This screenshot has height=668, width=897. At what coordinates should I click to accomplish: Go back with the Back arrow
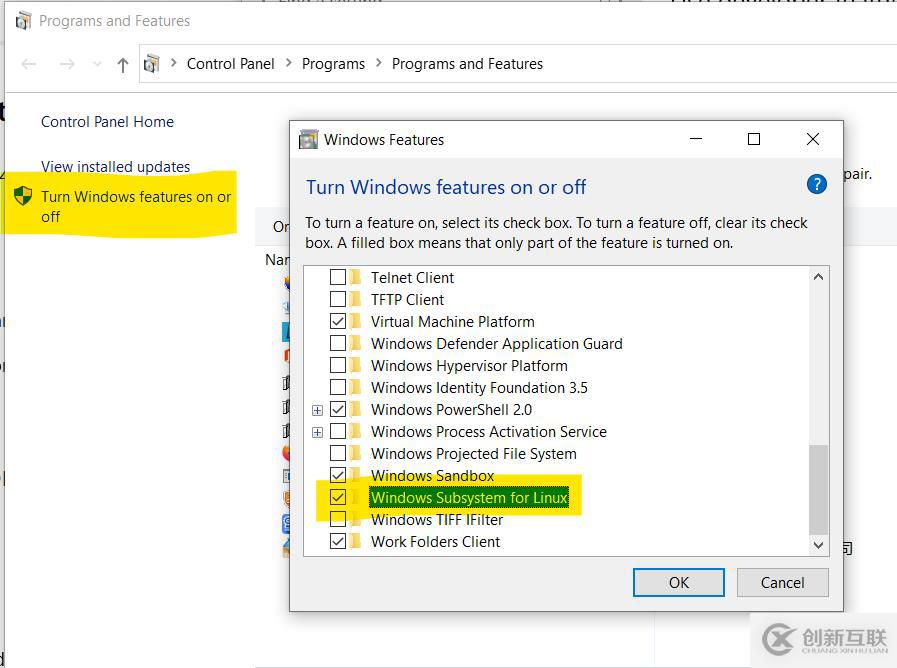coord(29,64)
